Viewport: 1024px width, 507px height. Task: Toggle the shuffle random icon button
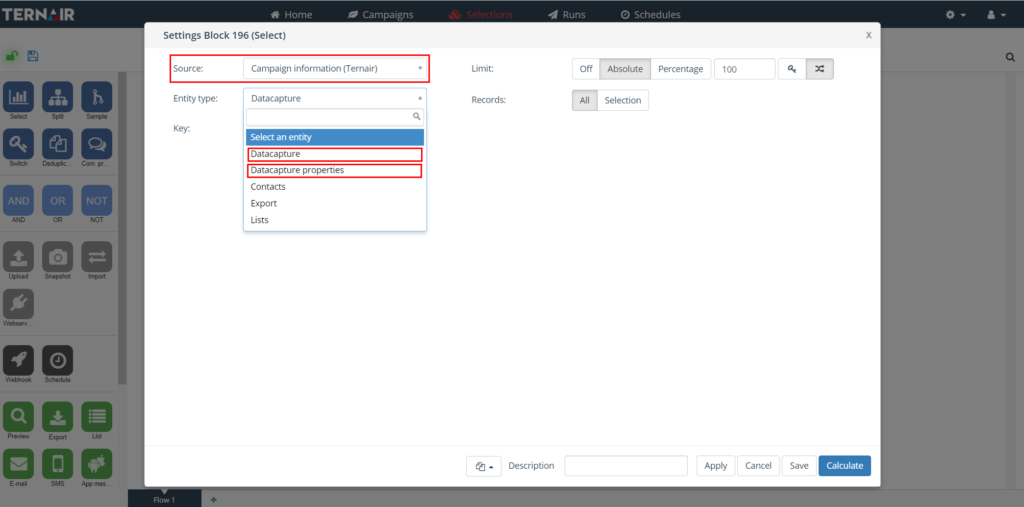820,69
